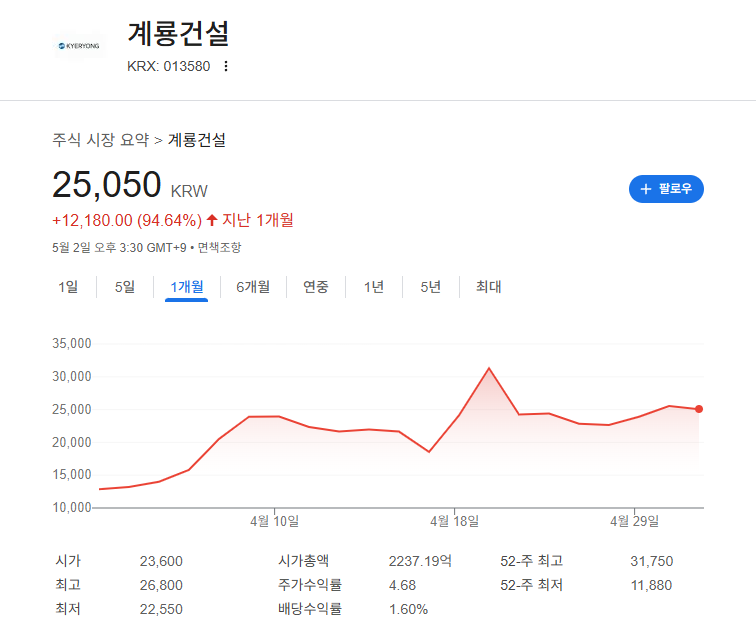
Task: Click the red up-arrow change indicator
Action: (212, 220)
